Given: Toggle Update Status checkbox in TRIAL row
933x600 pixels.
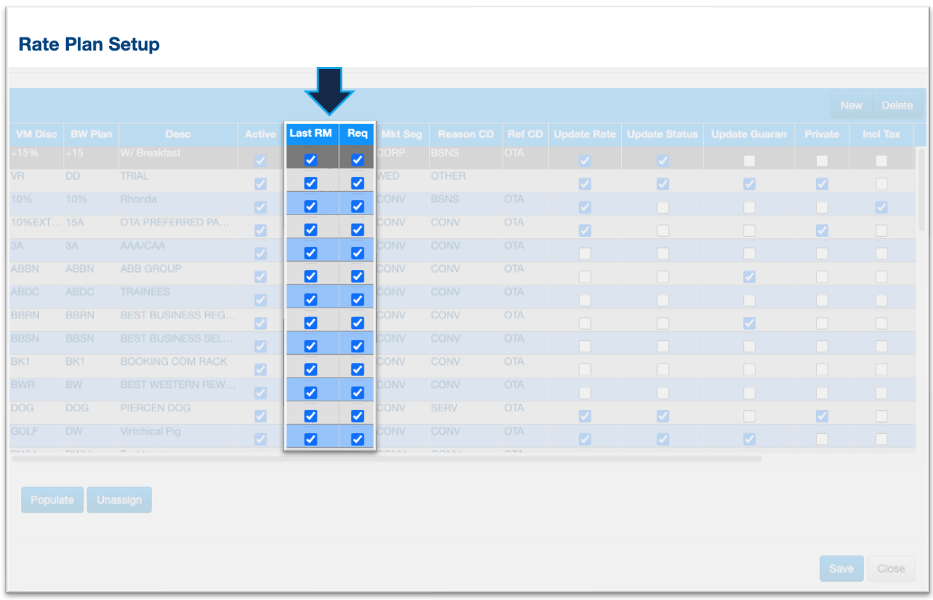Looking at the screenshot, I should (662, 184).
